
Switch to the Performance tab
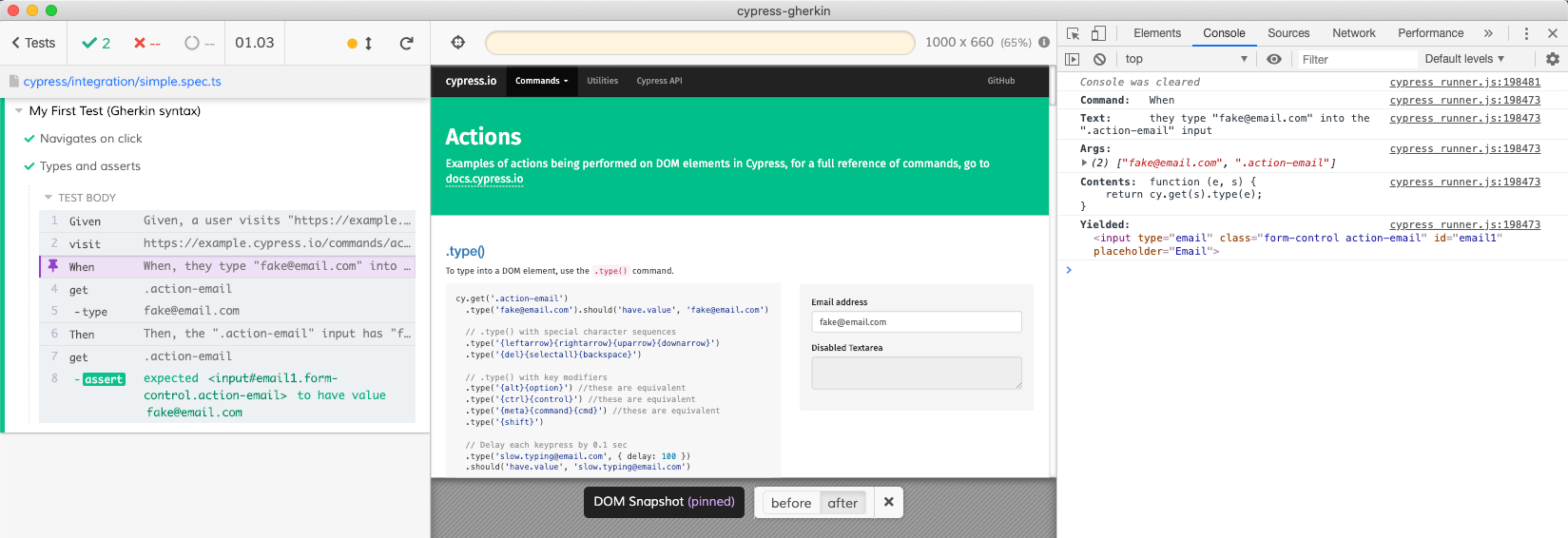click(x=1430, y=33)
